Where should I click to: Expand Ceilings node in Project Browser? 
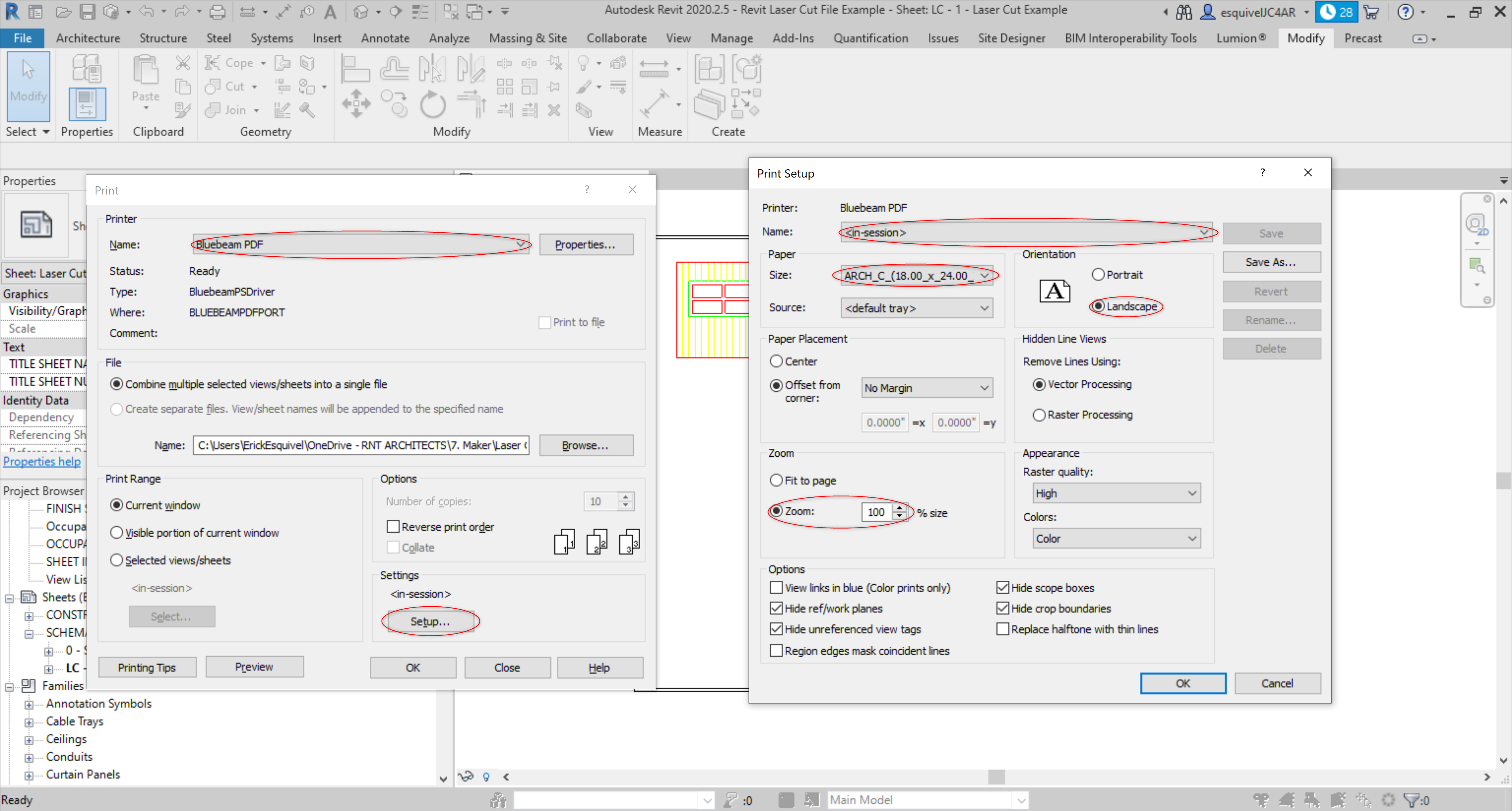pos(29,740)
